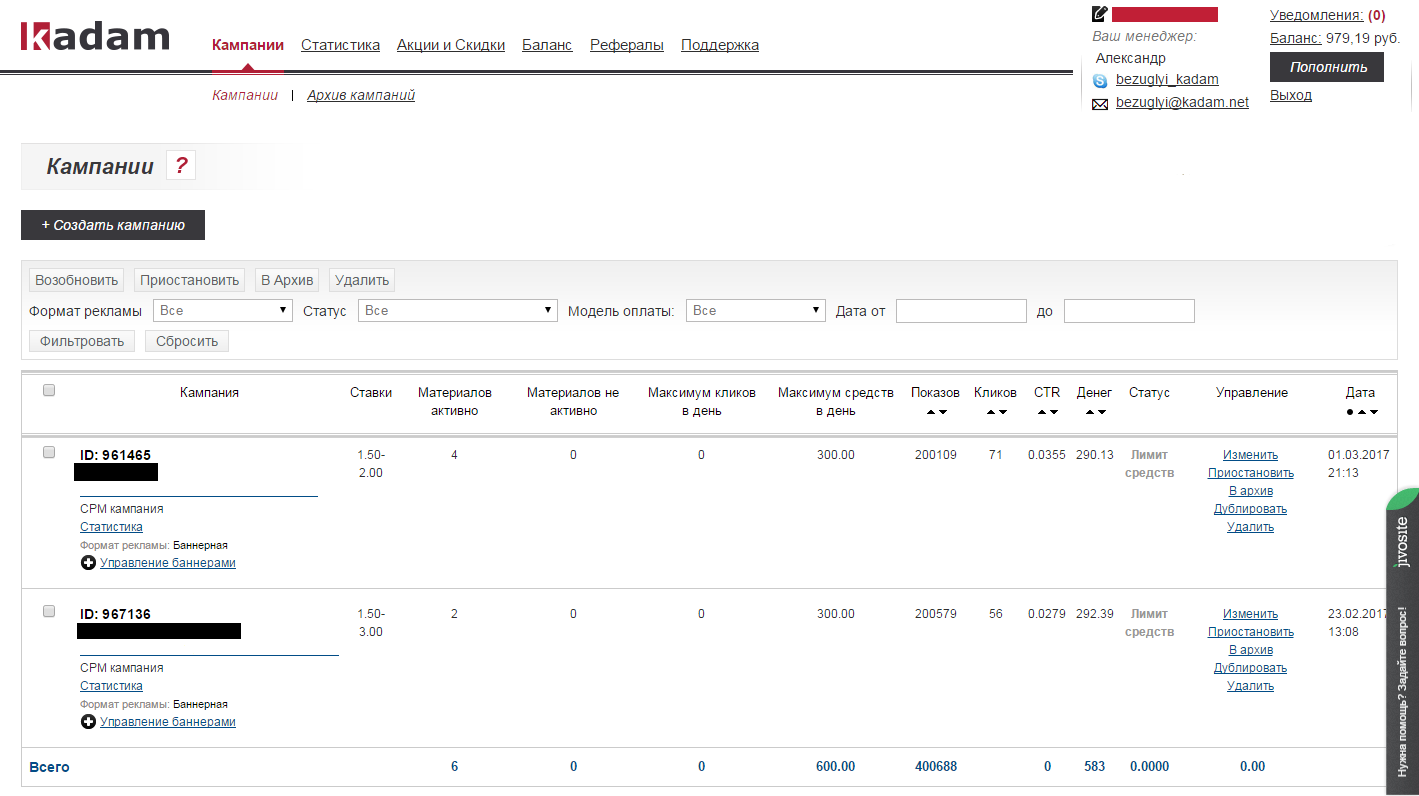This screenshot has height=796, width=1419.
Task: Check the box for campaign 961465
Action: pos(49,452)
